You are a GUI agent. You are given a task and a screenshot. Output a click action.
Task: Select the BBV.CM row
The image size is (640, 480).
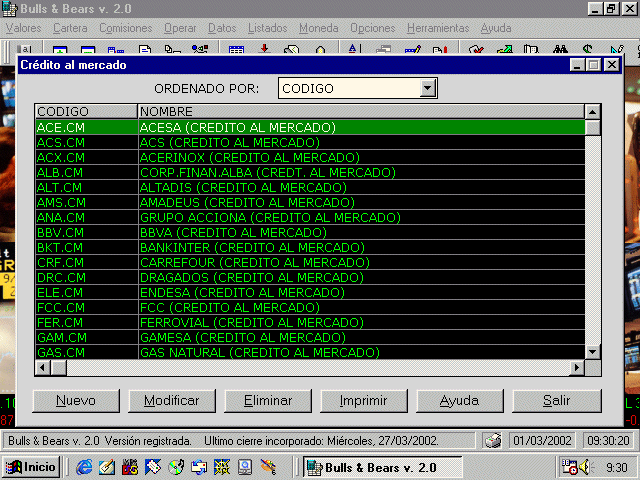pyautogui.click(x=310, y=233)
